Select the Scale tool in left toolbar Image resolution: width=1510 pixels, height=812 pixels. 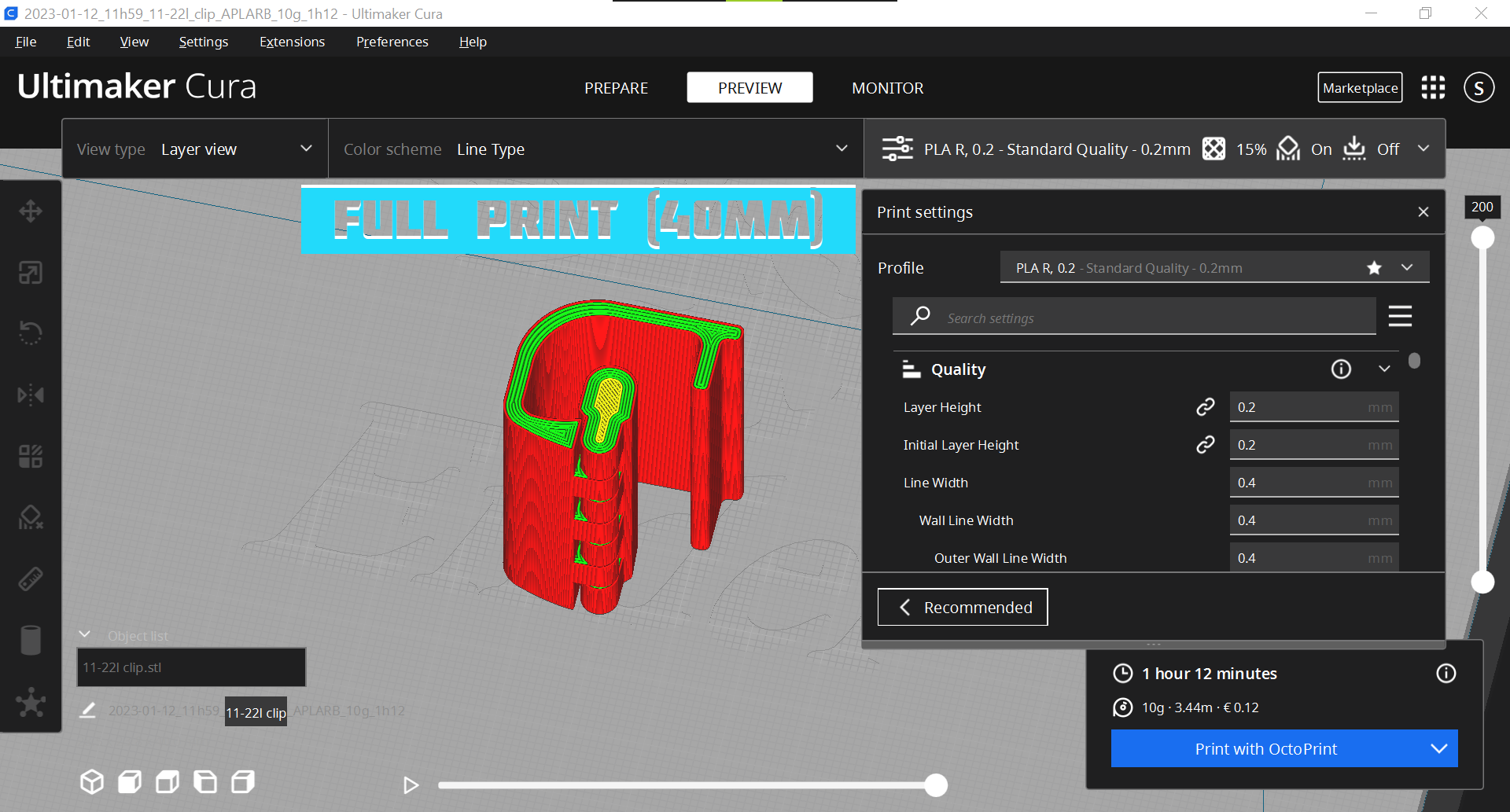(31, 273)
